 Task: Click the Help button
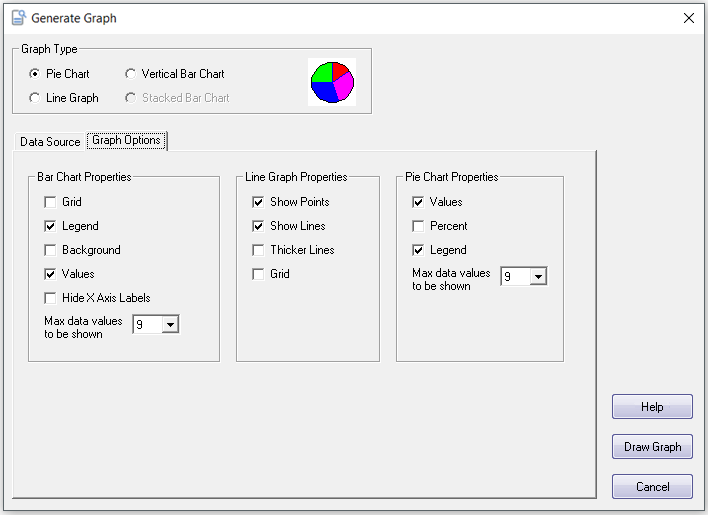652,407
